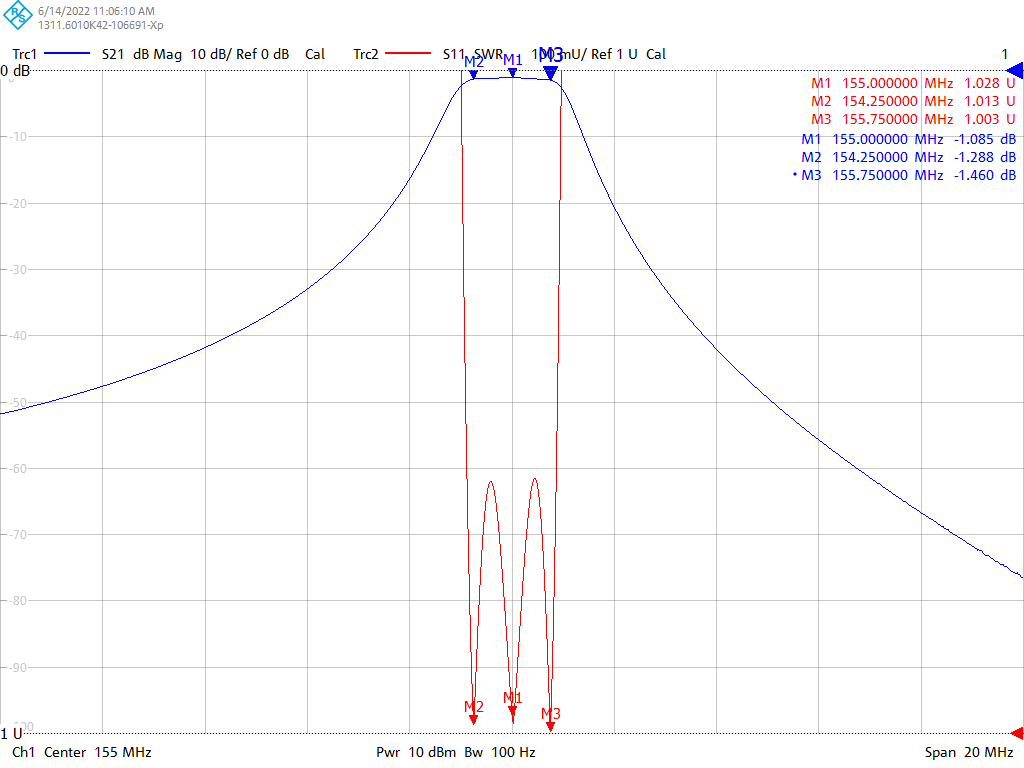Click the blue M1 155.000000 MHz -1.085 dB readout

(x=908, y=139)
